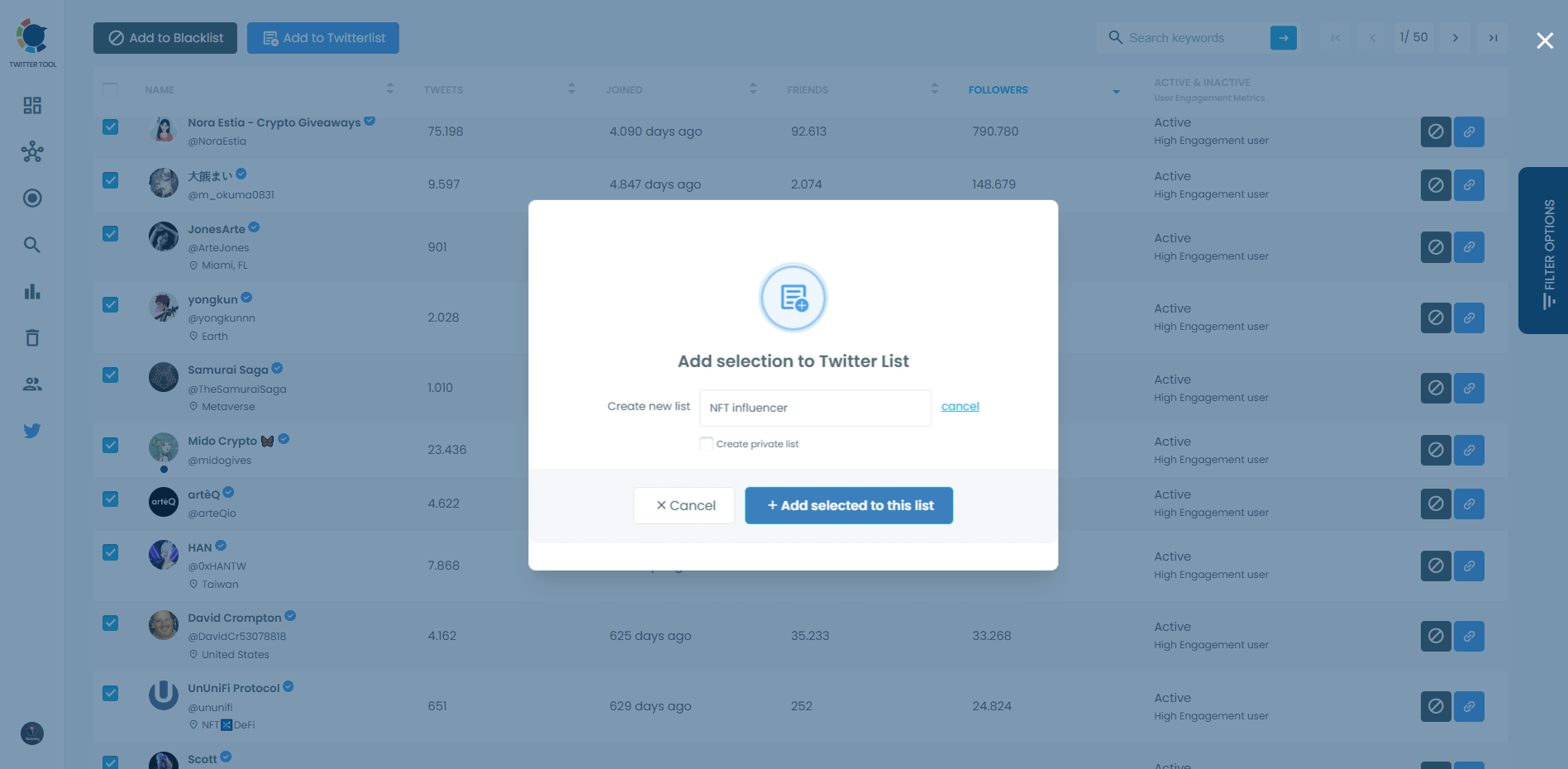Open the user avatar at sidebar bottom
1568x769 pixels.
[x=32, y=733]
